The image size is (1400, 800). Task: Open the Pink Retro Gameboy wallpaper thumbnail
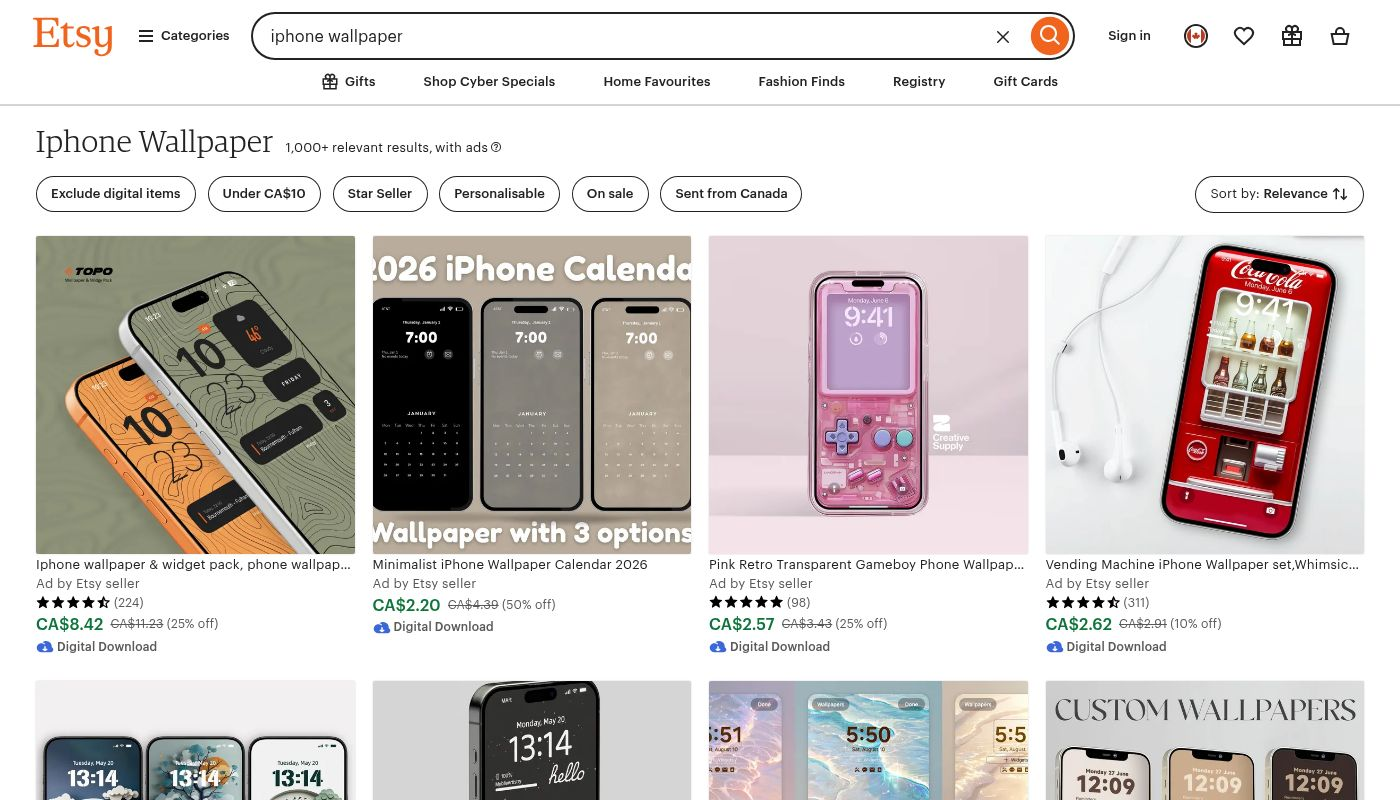868,394
